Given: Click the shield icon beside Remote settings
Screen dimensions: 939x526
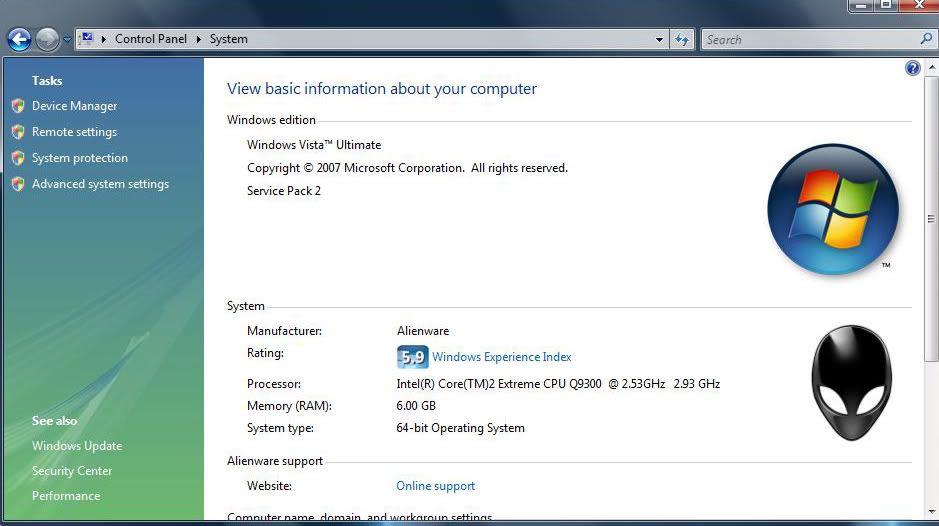Looking at the screenshot, I should point(18,132).
